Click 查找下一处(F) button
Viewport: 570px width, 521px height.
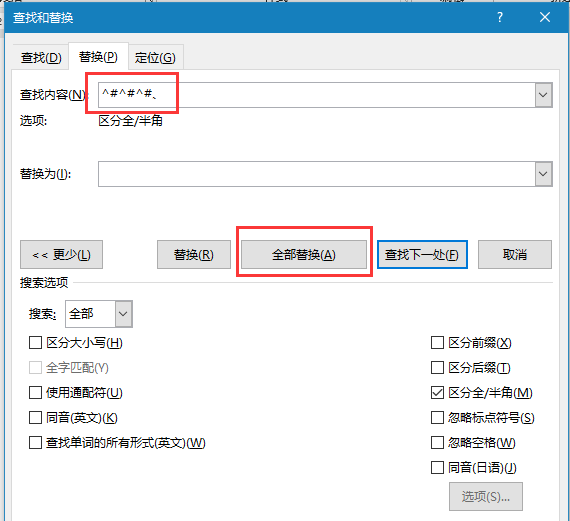[422, 255]
